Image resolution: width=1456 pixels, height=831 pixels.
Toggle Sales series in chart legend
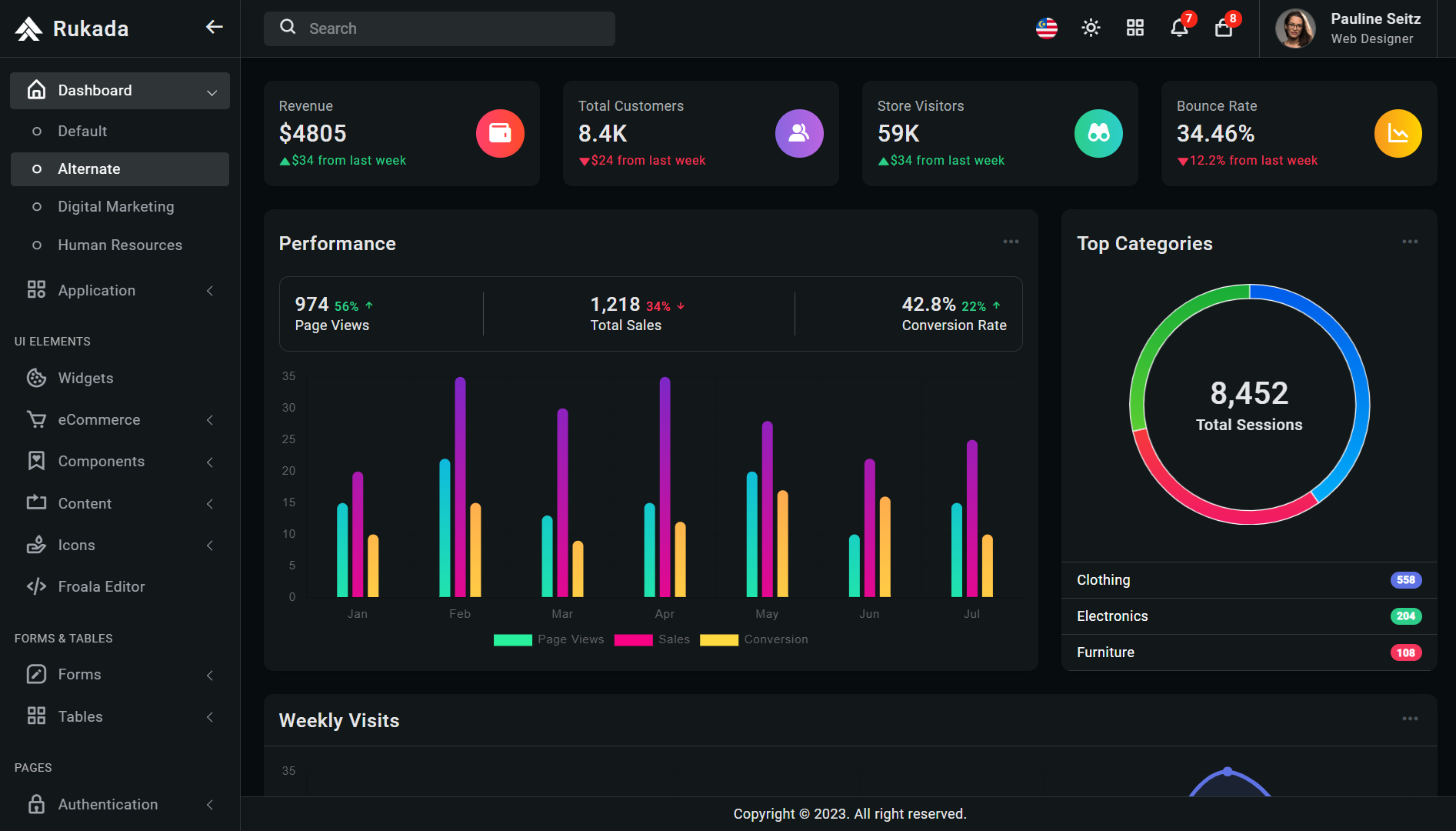click(x=651, y=639)
